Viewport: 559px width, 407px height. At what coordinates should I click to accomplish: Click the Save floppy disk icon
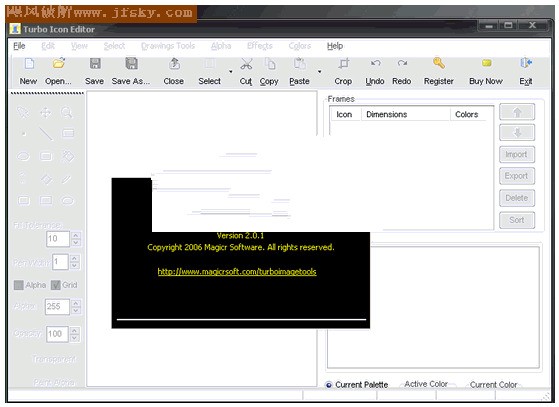(94, 63)
